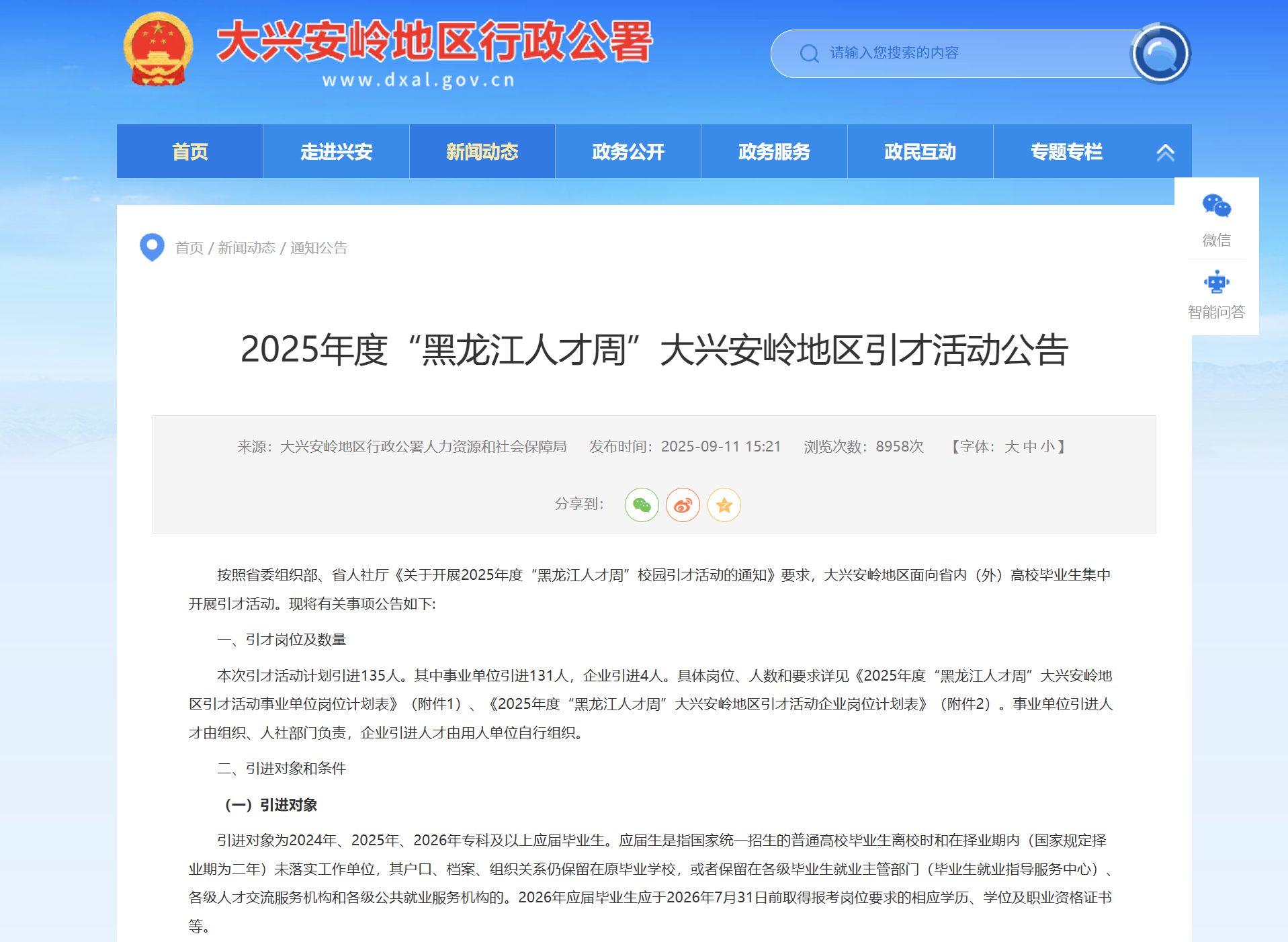Viewport: 1288px width, 942px height.
Task: Open the 走进兴安 navigation menu
Action: [336, 152]
